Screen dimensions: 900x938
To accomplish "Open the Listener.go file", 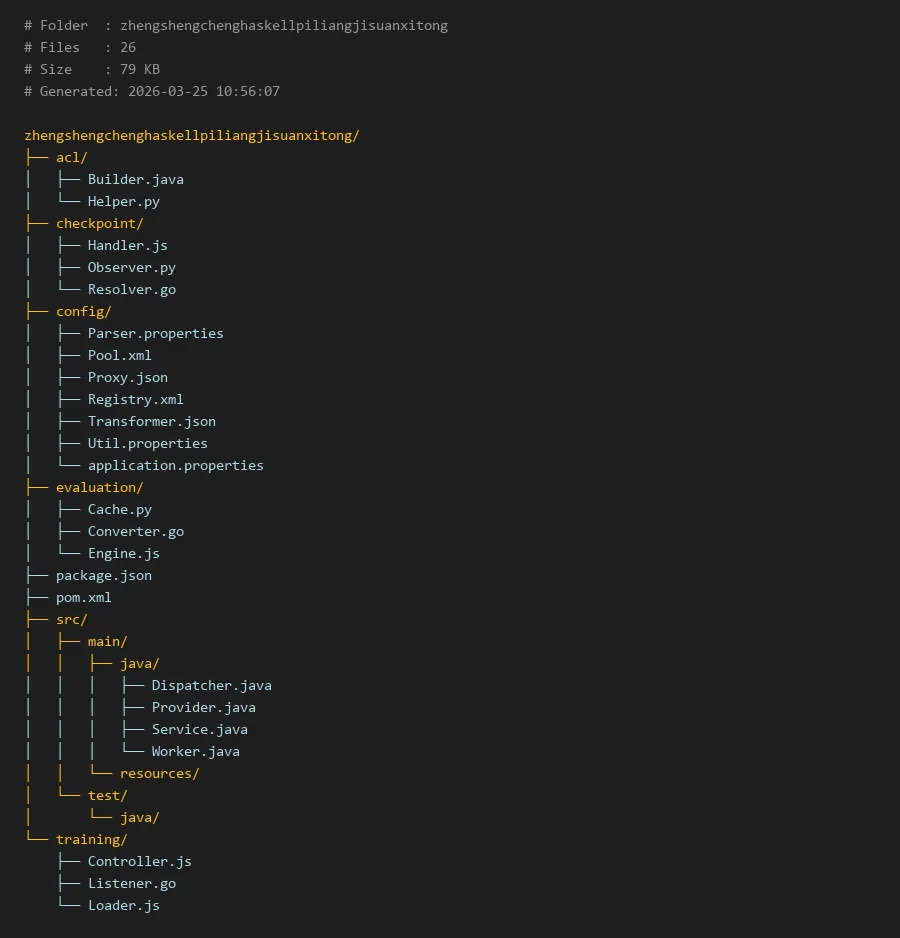I will [131, 883].
